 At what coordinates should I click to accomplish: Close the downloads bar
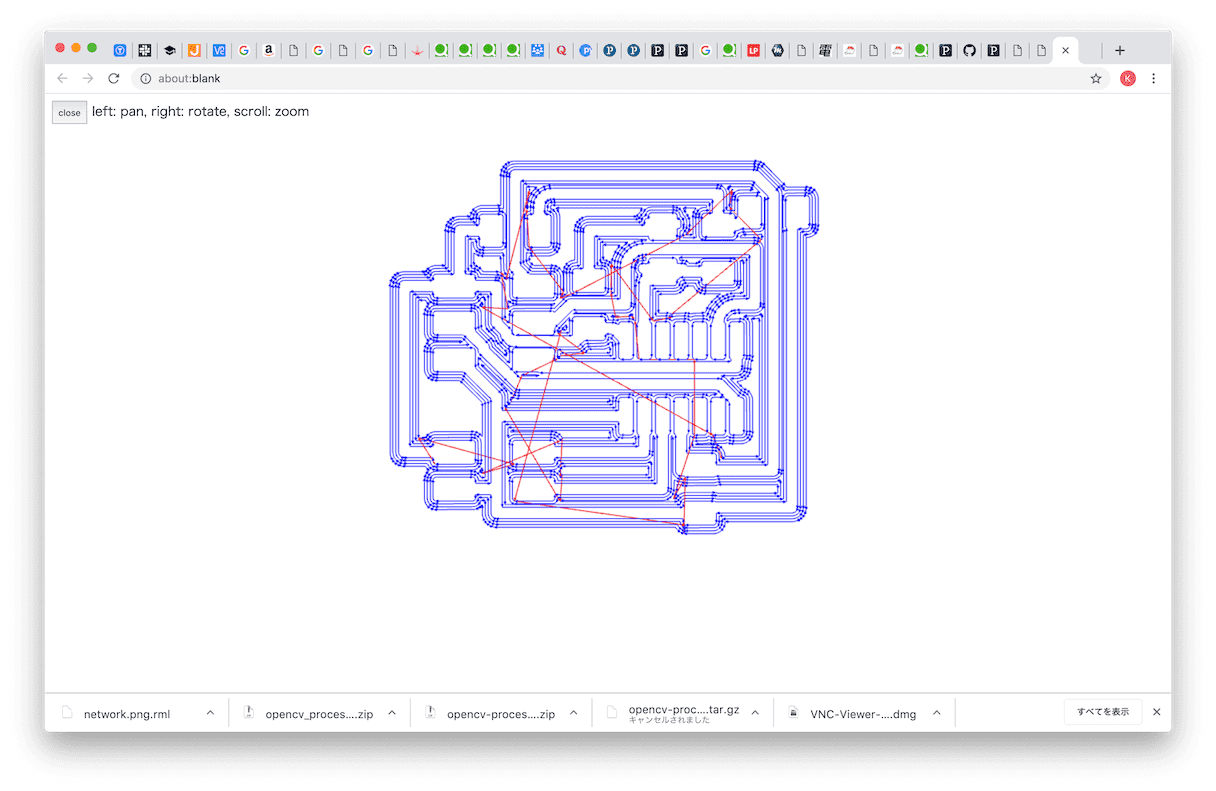[1157, 712]
